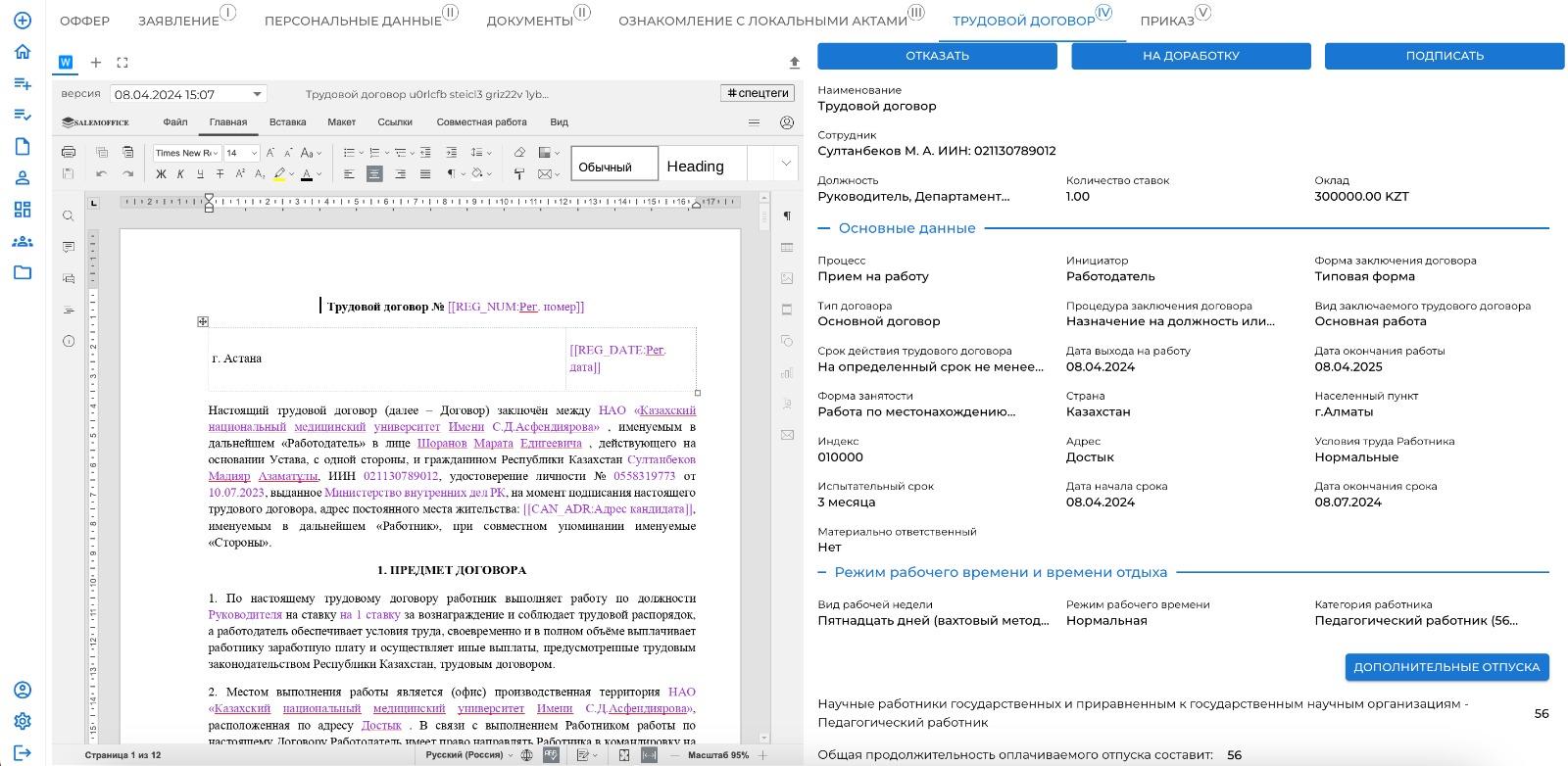Click the #спецтеги box
The height and width of the screenshot is (766, 1568).
click(x=757, y=93)
